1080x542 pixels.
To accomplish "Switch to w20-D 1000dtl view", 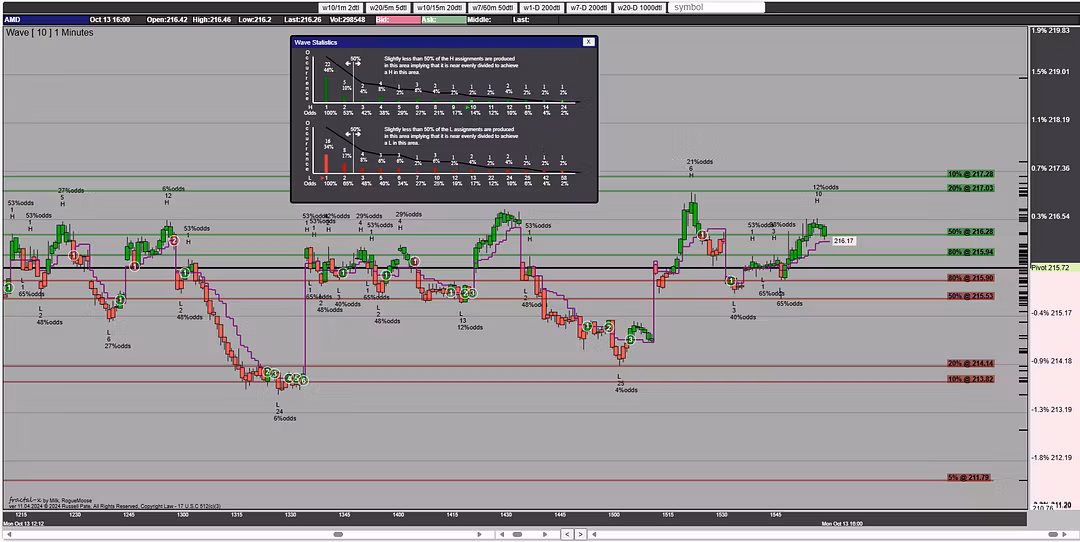I will coord(638,7).
